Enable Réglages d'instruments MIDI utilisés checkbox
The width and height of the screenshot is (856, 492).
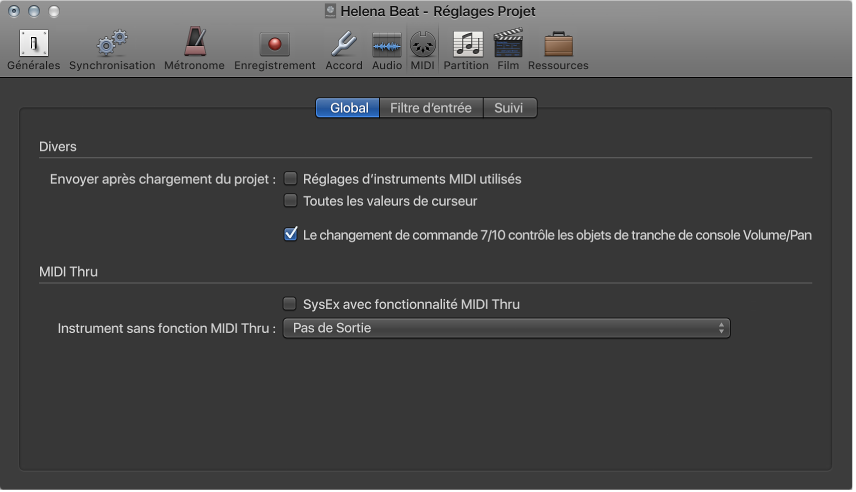point(290,179)
